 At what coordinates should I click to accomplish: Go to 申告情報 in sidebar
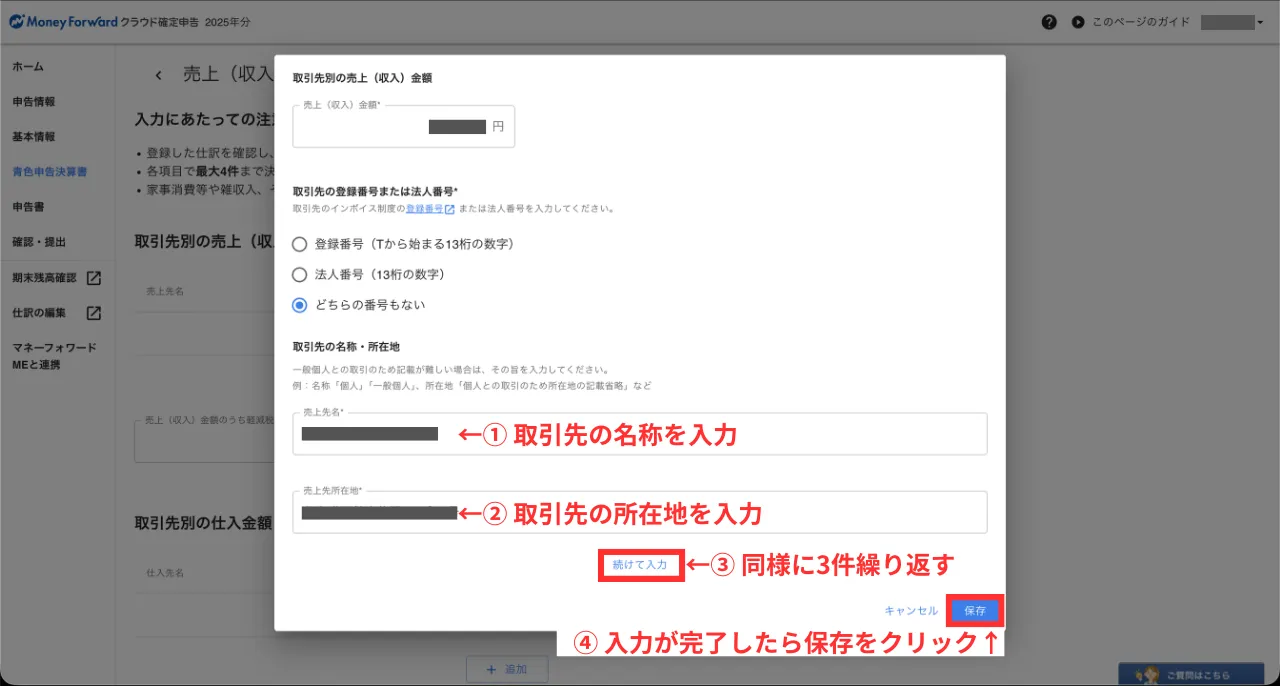coord(34,101)
